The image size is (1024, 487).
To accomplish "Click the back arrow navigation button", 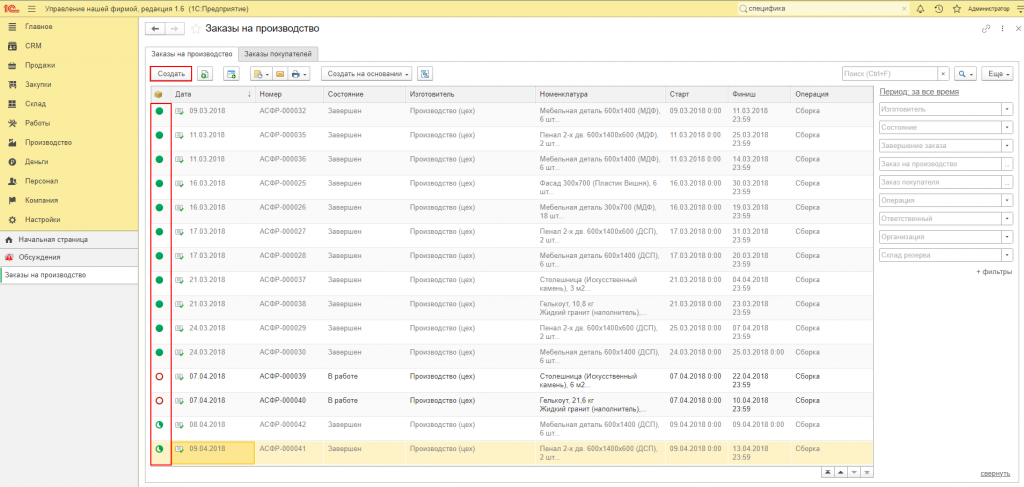I will [155, 29].
